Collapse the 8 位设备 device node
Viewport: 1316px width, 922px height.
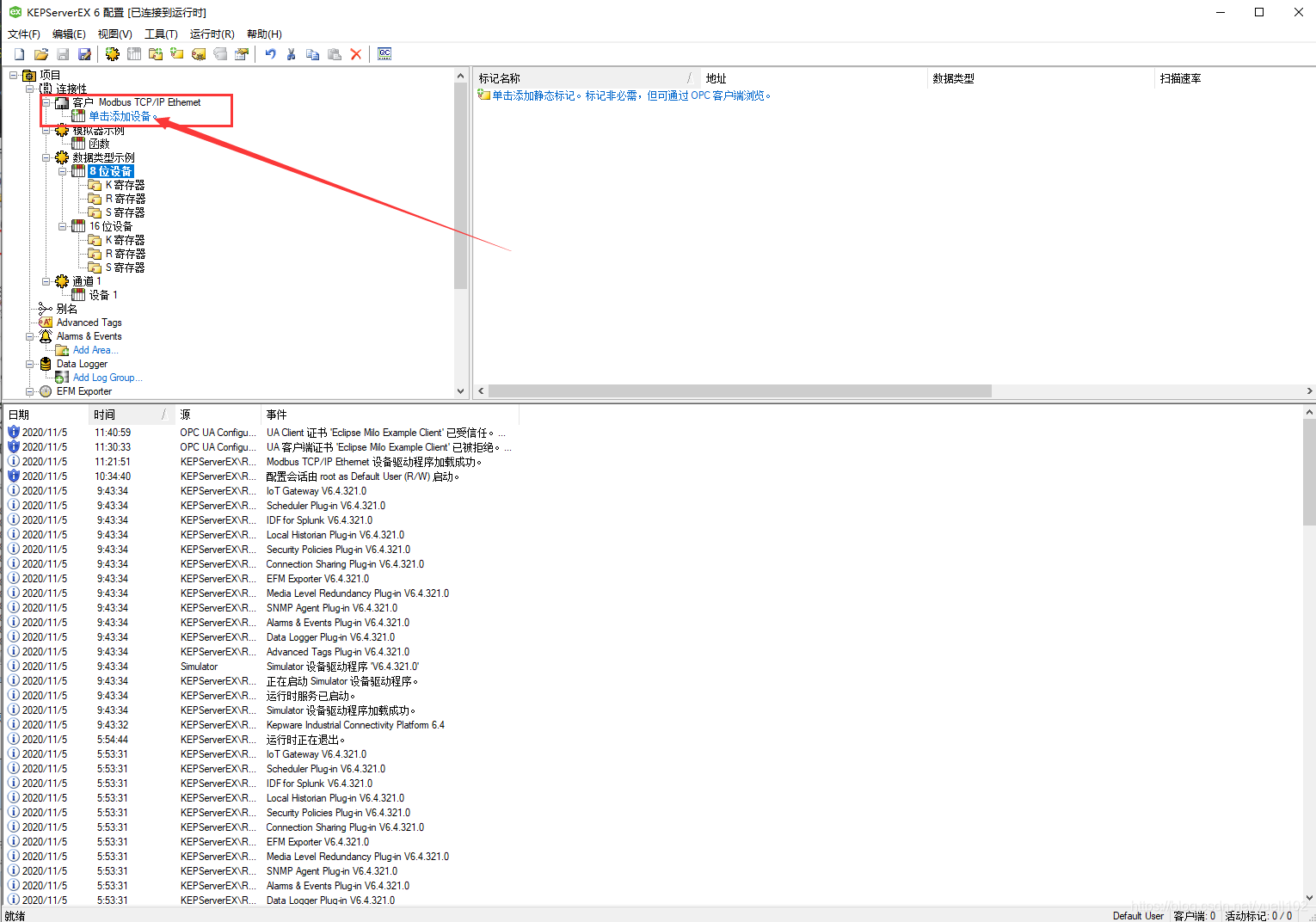coord(63,171)
